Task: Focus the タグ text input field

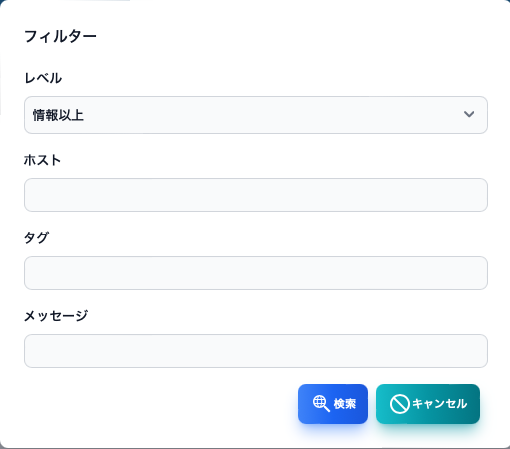Action: coord(256,273)
